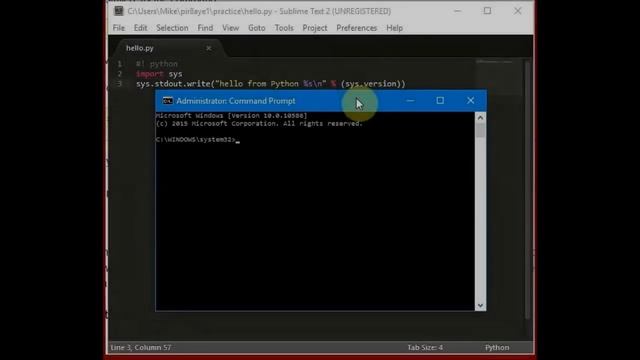Maximize the Command Prompt window
Image resolution: width=640 pixels, height=360 pixels.
[440, 100]
